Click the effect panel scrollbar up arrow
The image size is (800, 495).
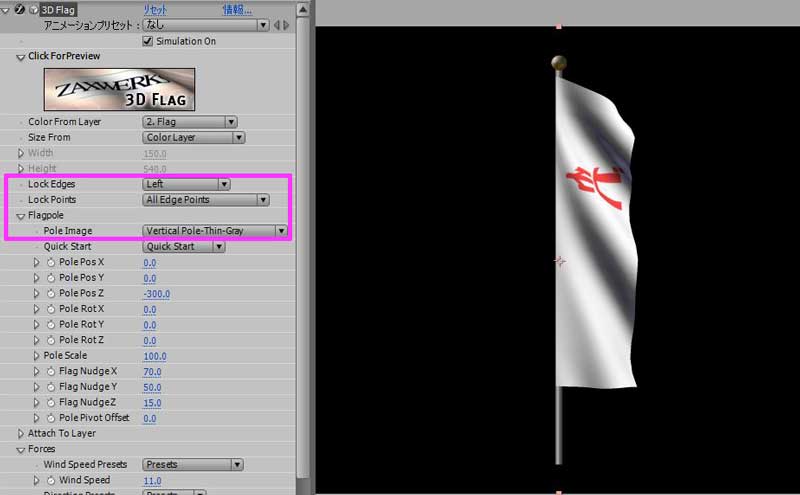303,10
